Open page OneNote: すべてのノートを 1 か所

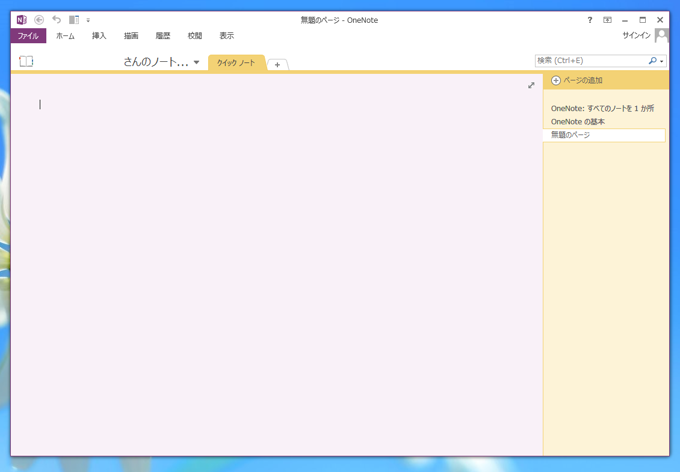602,108
